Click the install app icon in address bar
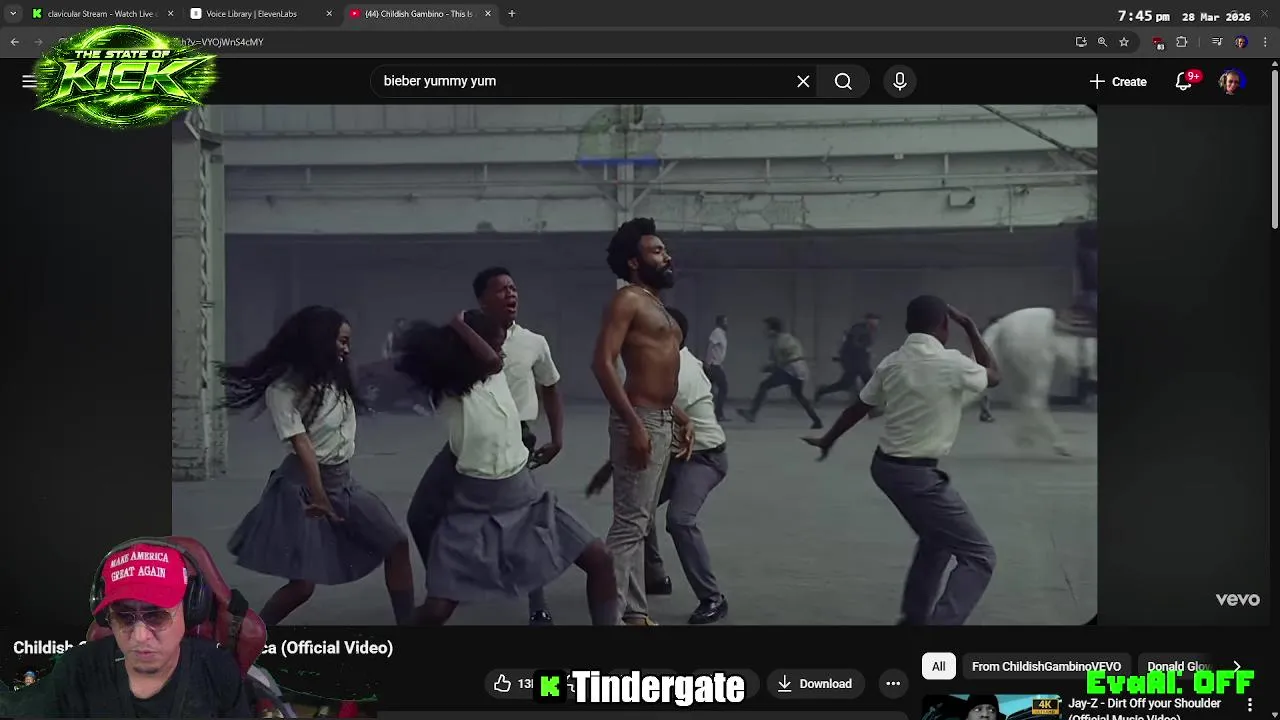This screenshot has width=1280, height=720. [x=1081, y=42]
